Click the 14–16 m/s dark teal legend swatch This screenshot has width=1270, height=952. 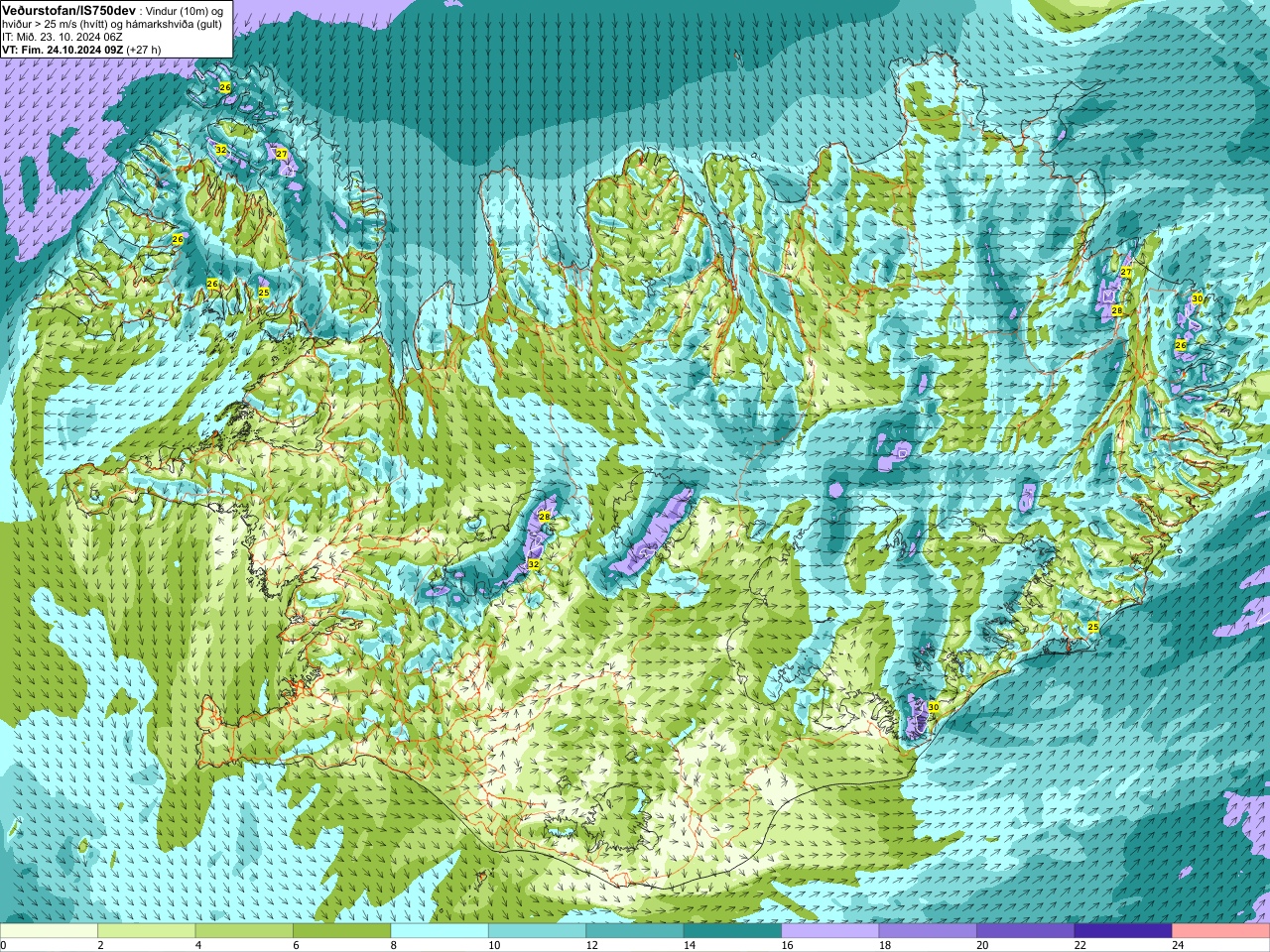[x=732, y=930]
